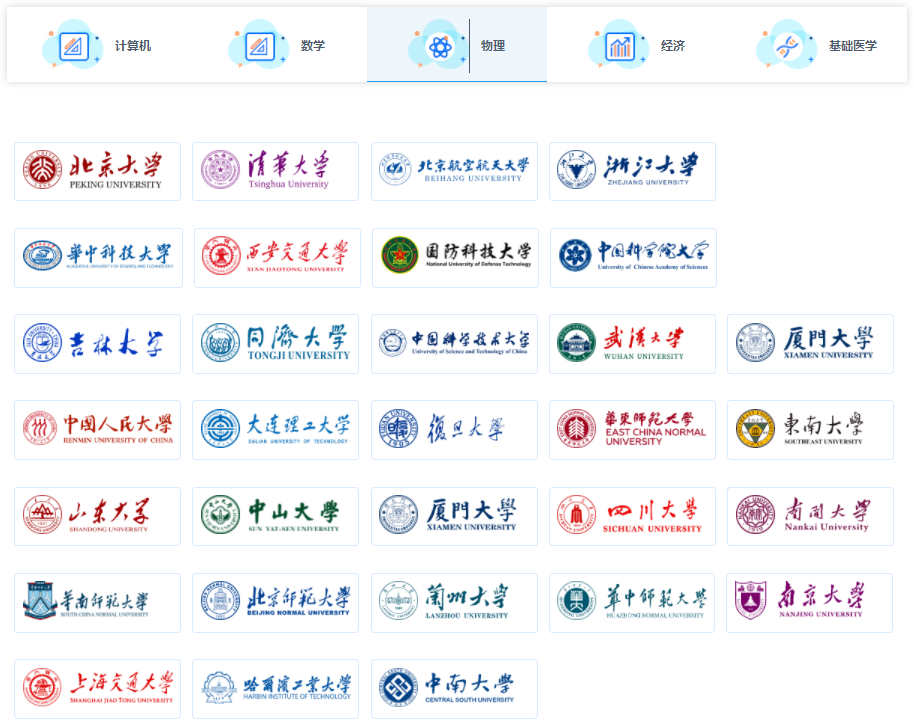Select the Tongji University card

click(275, 344)
